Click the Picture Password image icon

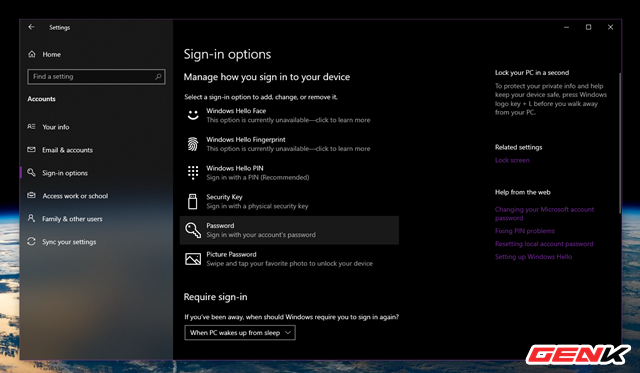(193, 259)
